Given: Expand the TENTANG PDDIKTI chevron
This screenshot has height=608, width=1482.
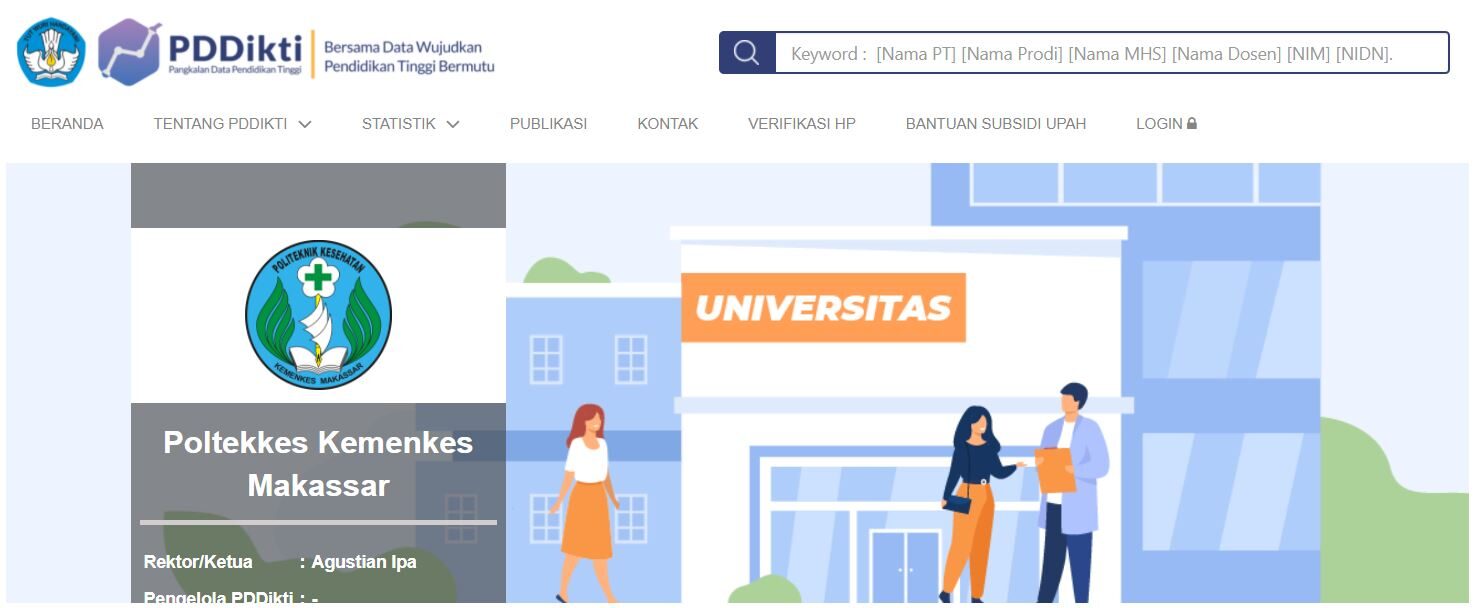Looking at the screenshot, I should (x=305, y=124).
